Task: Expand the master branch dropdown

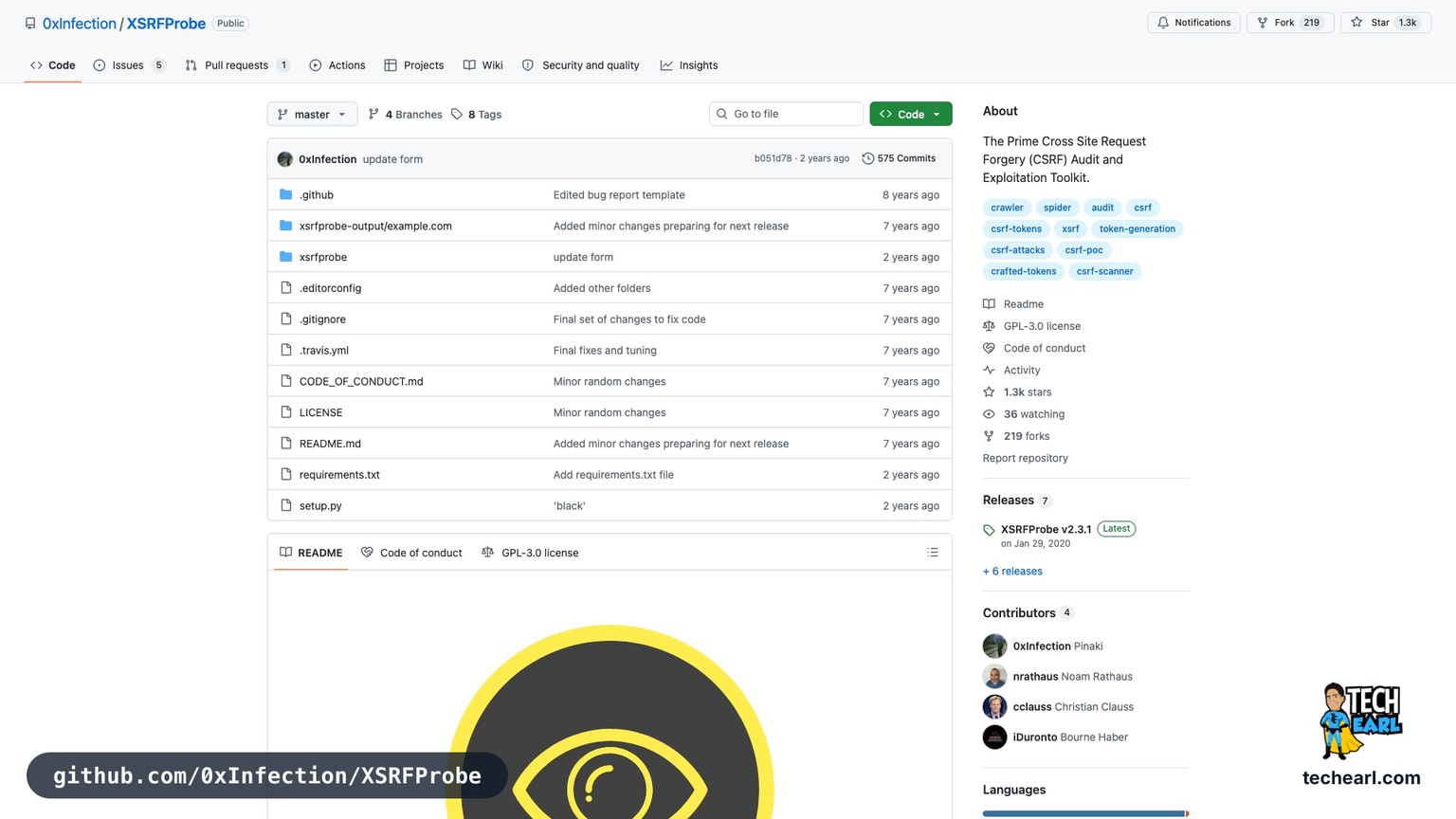Action: click(x=312, y=114)
